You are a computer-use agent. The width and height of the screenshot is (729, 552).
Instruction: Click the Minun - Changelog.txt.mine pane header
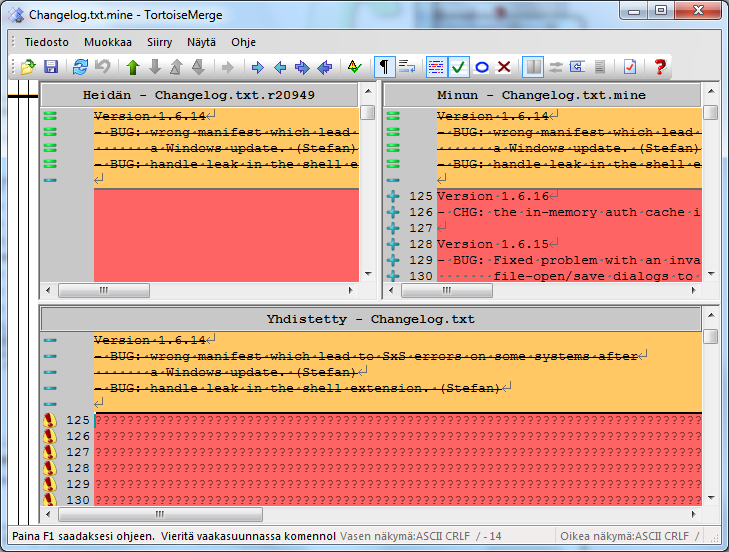coord(542,95)
